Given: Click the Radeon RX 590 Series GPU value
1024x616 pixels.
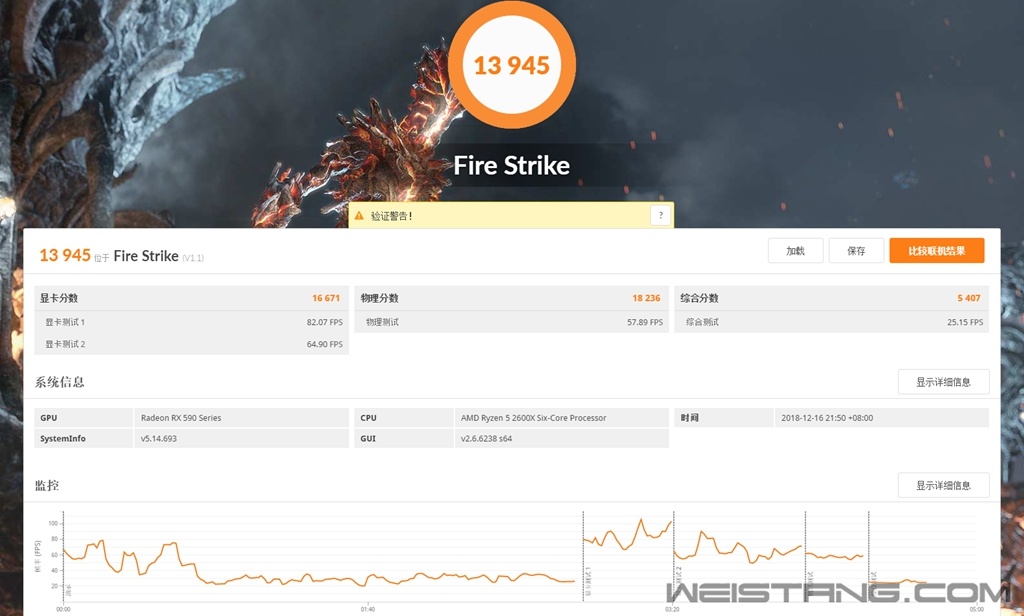Looking at the screenshot, I should point(181,418).
